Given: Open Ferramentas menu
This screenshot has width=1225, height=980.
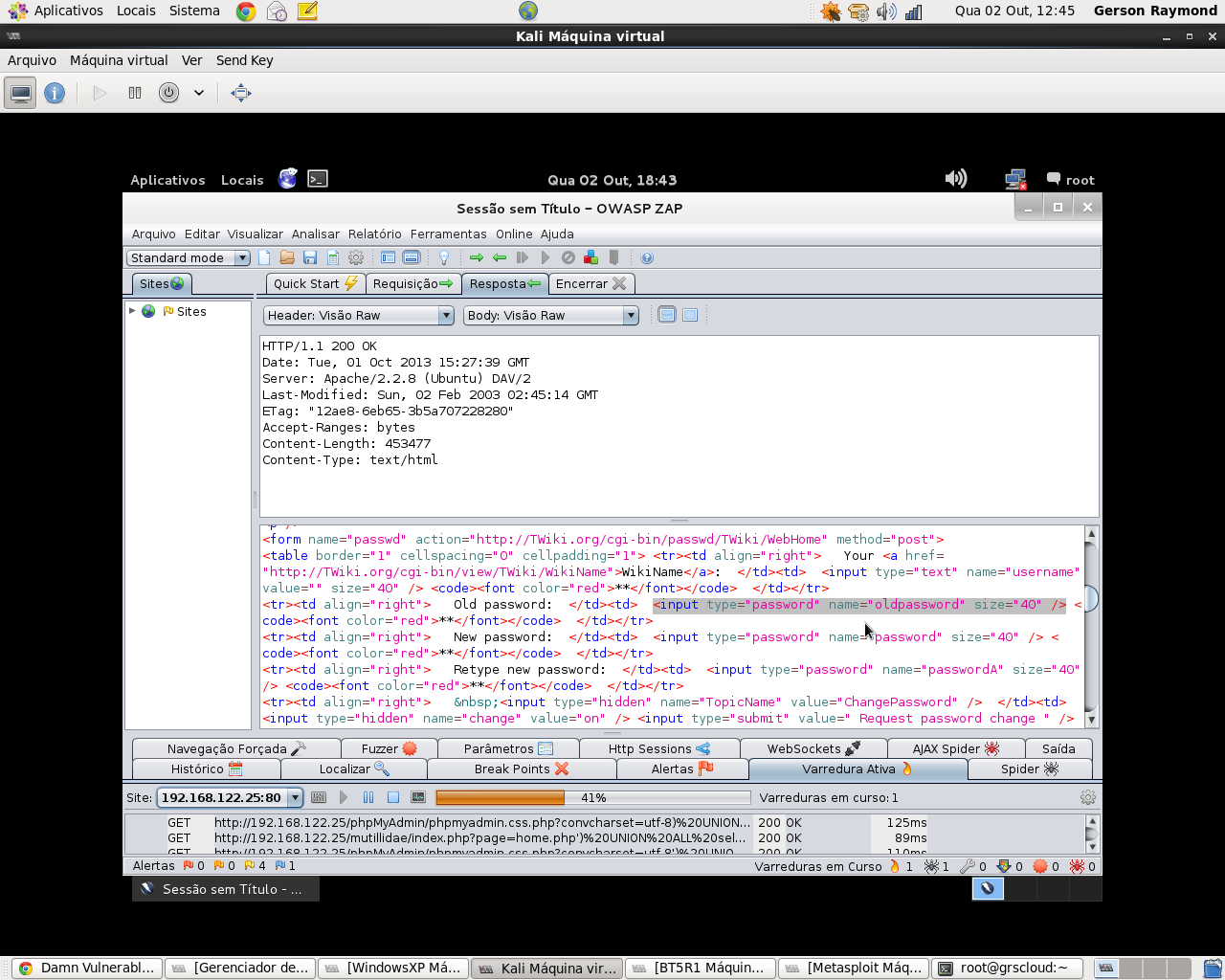Looking at the screenshot, I should pos(449,234).
